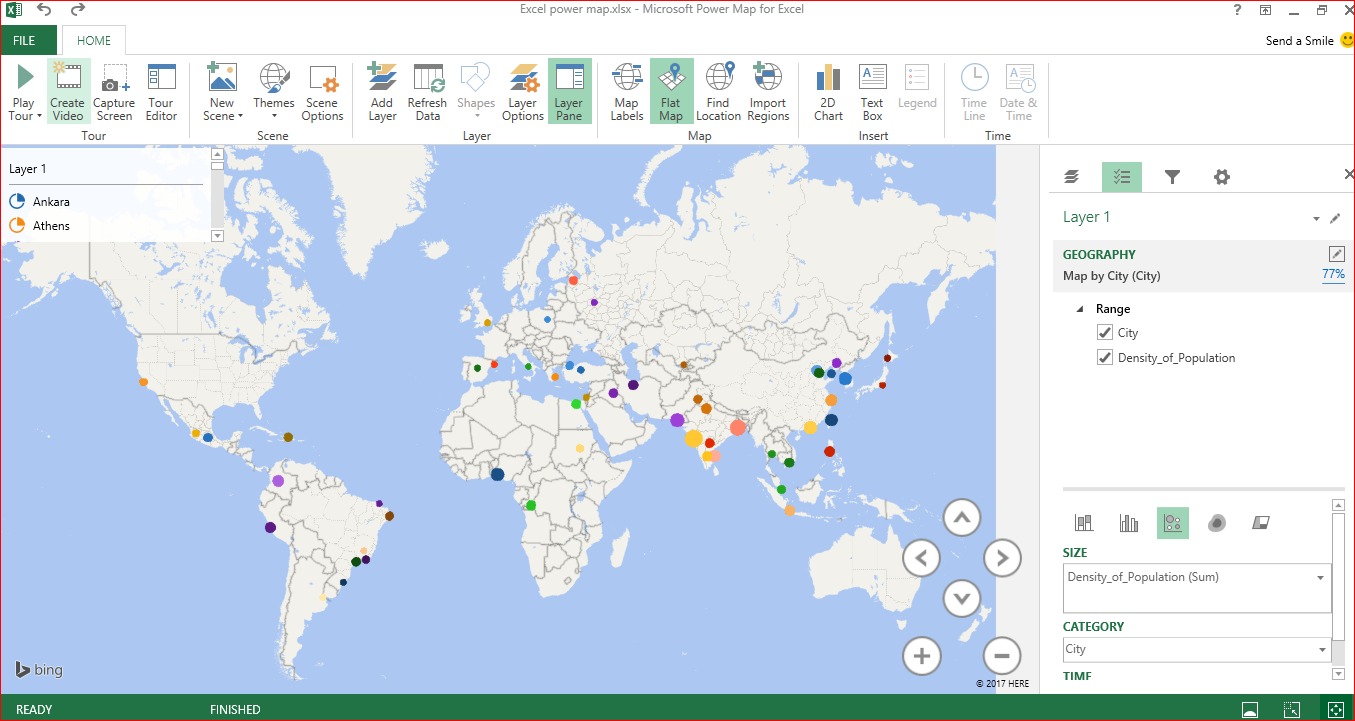The image size is (1355, 721).
Task: Zoom in with the plus button
Action: (921, 656)
